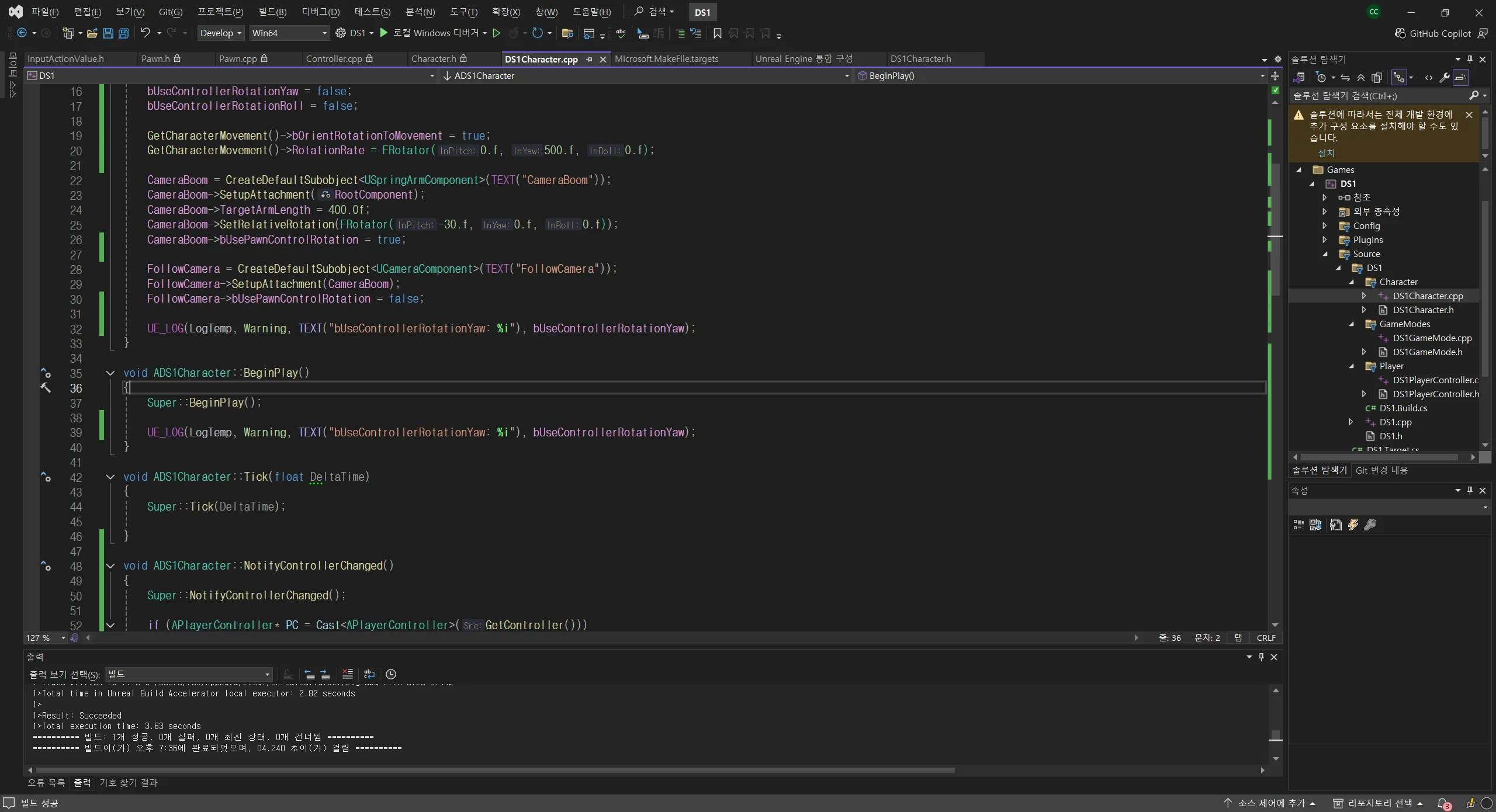The image size is (1496, 812).
Task: Click the Save All files icon
Action: [x=123, y=33]
